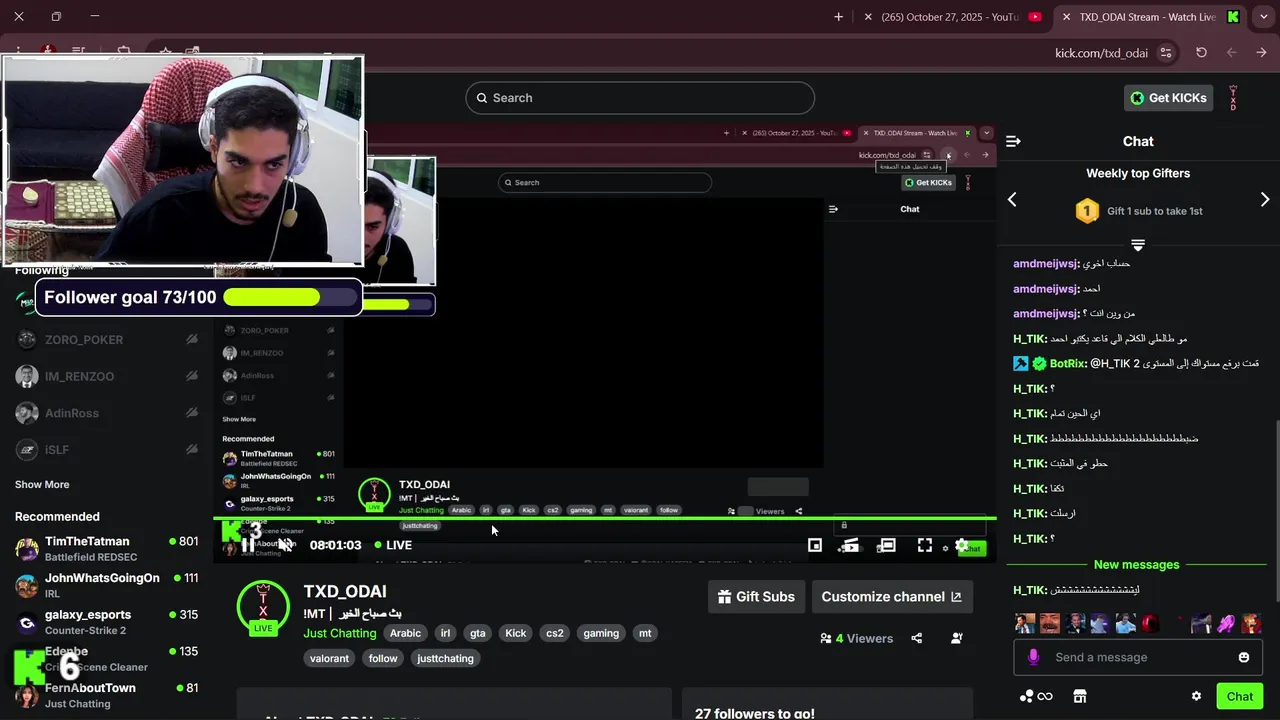Image resolution: width=1280 pixels, height=720 pixels.
Task: Click the Gift Subs button
Action: (x=756, y=597)
